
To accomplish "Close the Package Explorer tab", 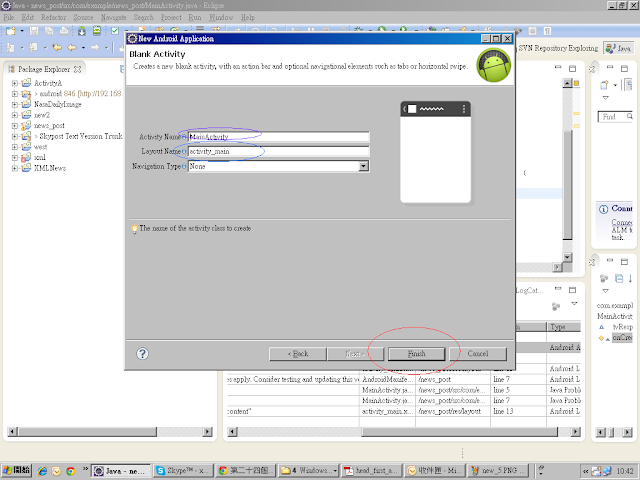I will 78,69.
